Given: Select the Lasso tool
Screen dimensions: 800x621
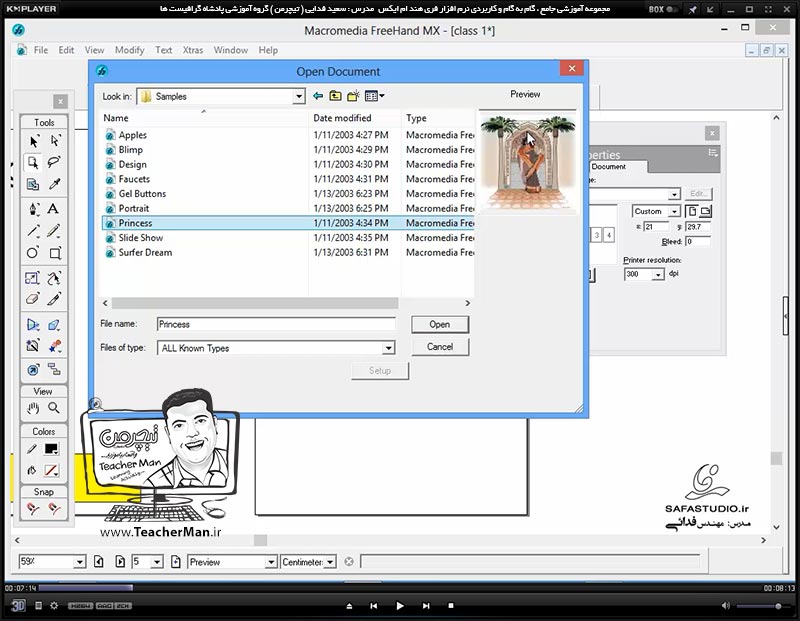Looking at the screenshot, I should click(x=54, y=163).
